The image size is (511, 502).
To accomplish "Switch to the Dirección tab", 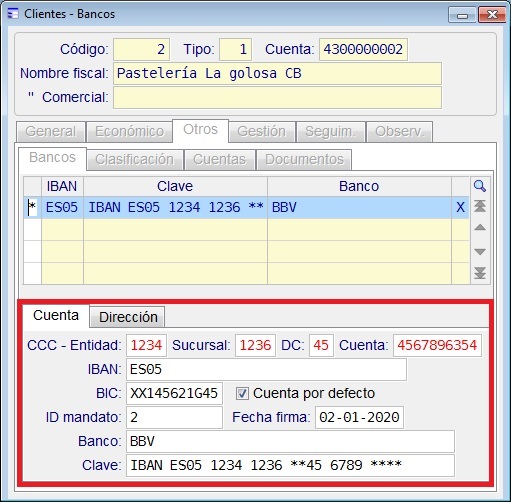I will tap(128, 317).
